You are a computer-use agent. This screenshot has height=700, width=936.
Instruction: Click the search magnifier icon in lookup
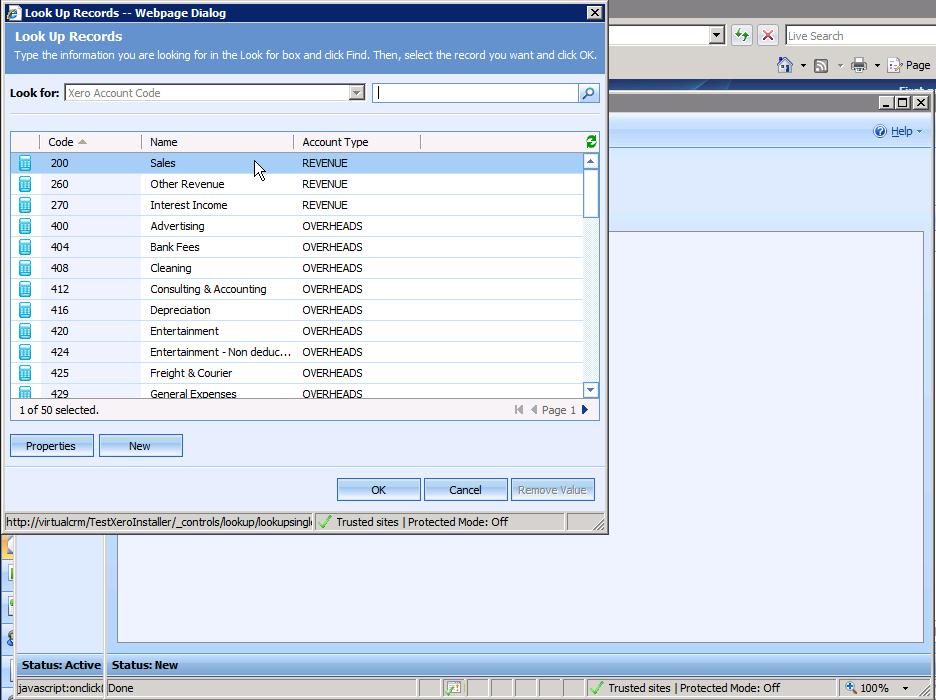[x=589, y=93]
